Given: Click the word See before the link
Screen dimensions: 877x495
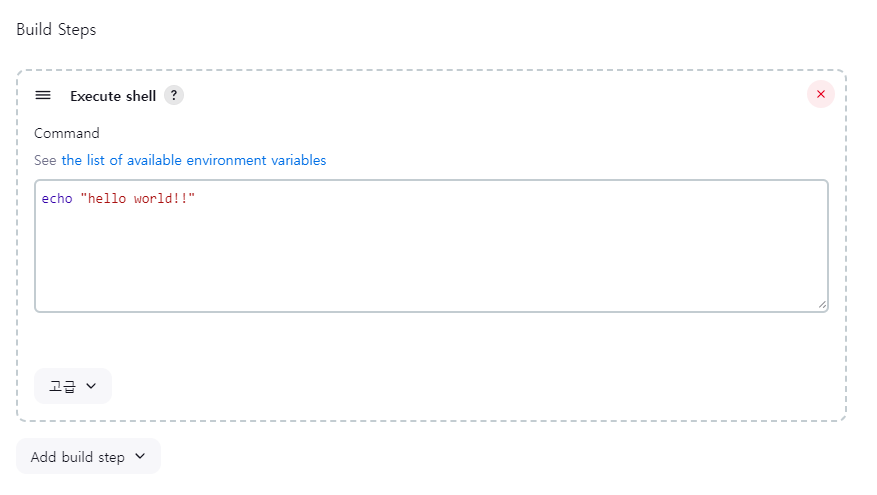Looking at the screenshot, I should point(45,161).
